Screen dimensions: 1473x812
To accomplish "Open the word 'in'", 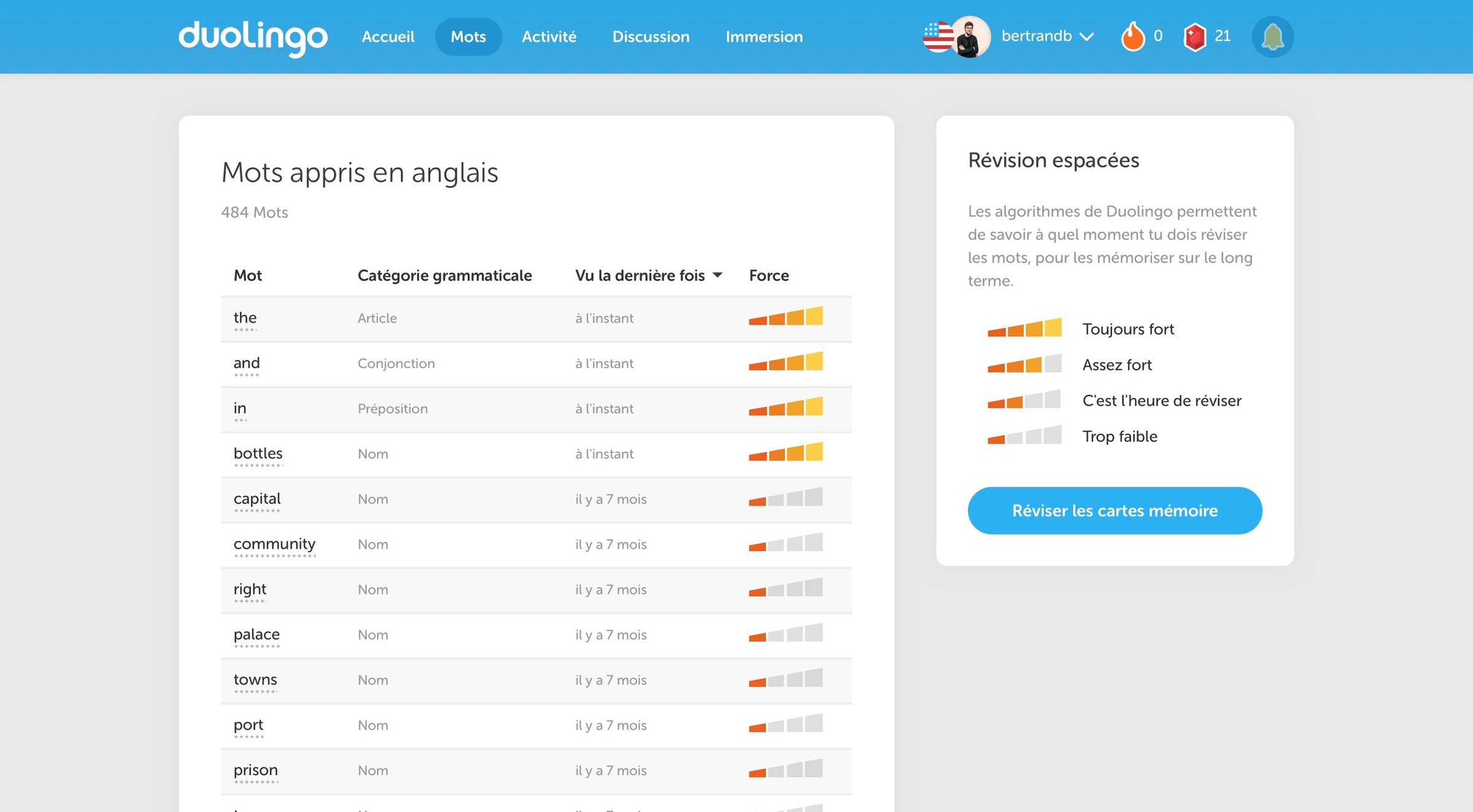I will point(240,408).
